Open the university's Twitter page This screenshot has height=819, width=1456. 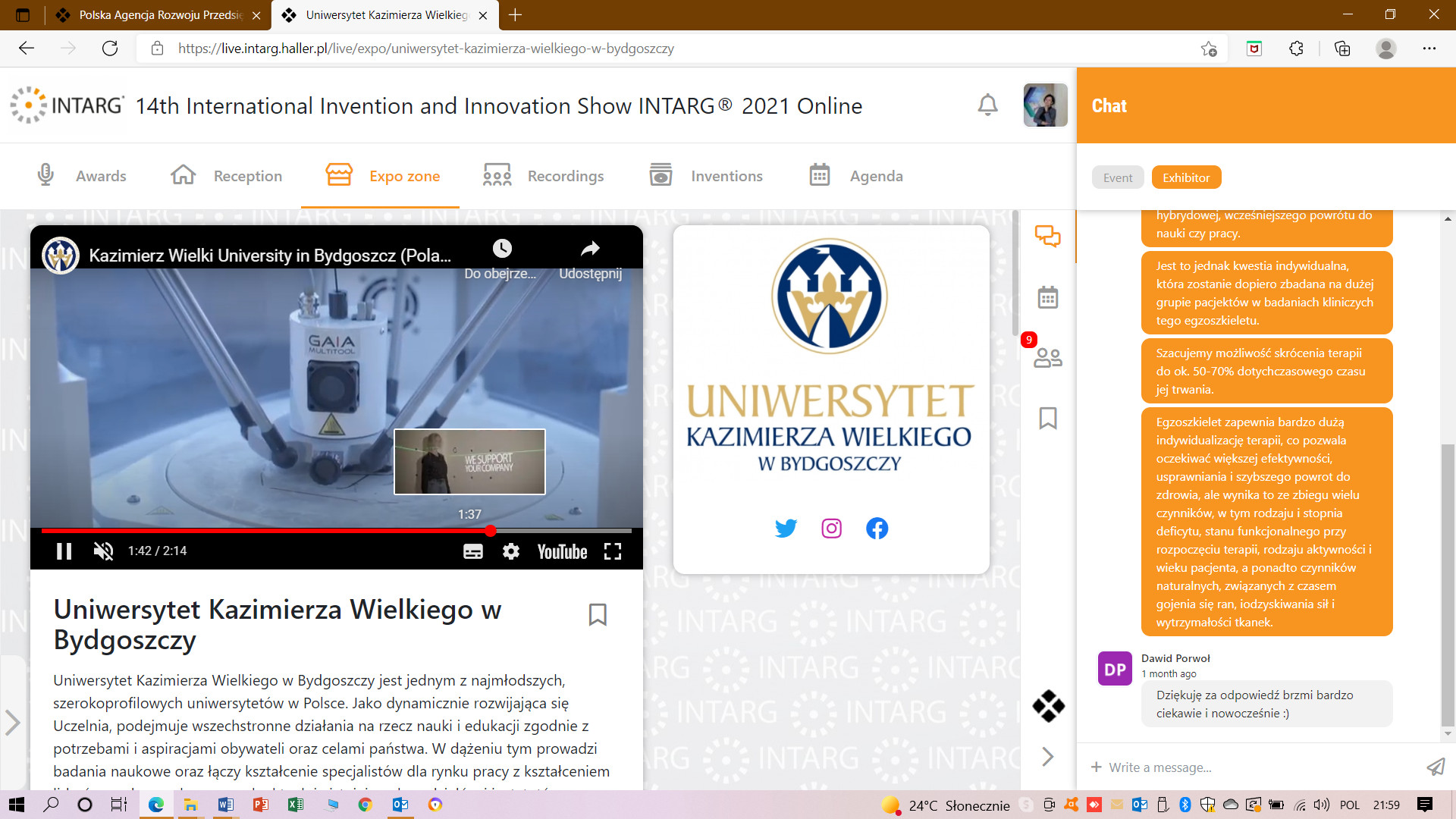[786, 528]
